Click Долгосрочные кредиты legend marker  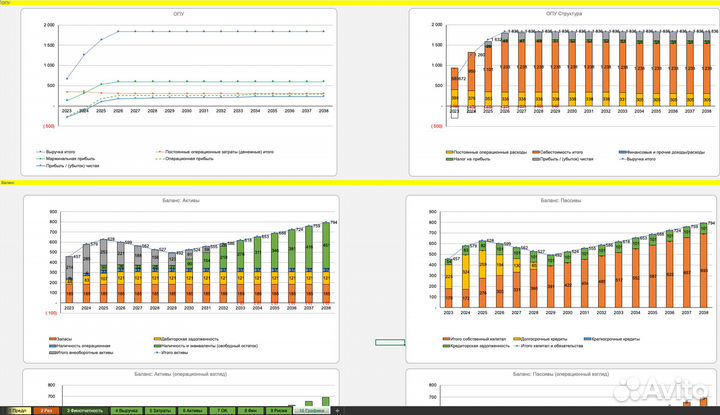516,338
